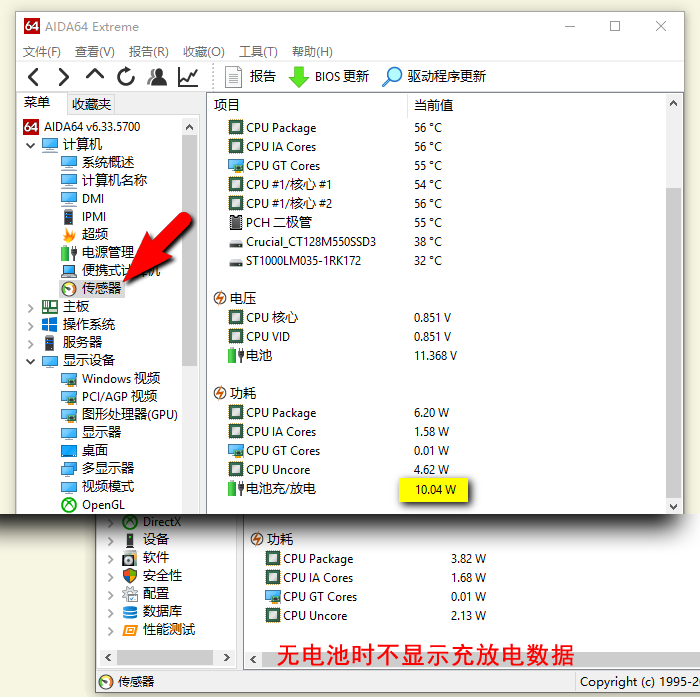Screen dimensions: 700x697
Task: Select the ST1000LM035-1RK172 row
Action: click(335, 261)
